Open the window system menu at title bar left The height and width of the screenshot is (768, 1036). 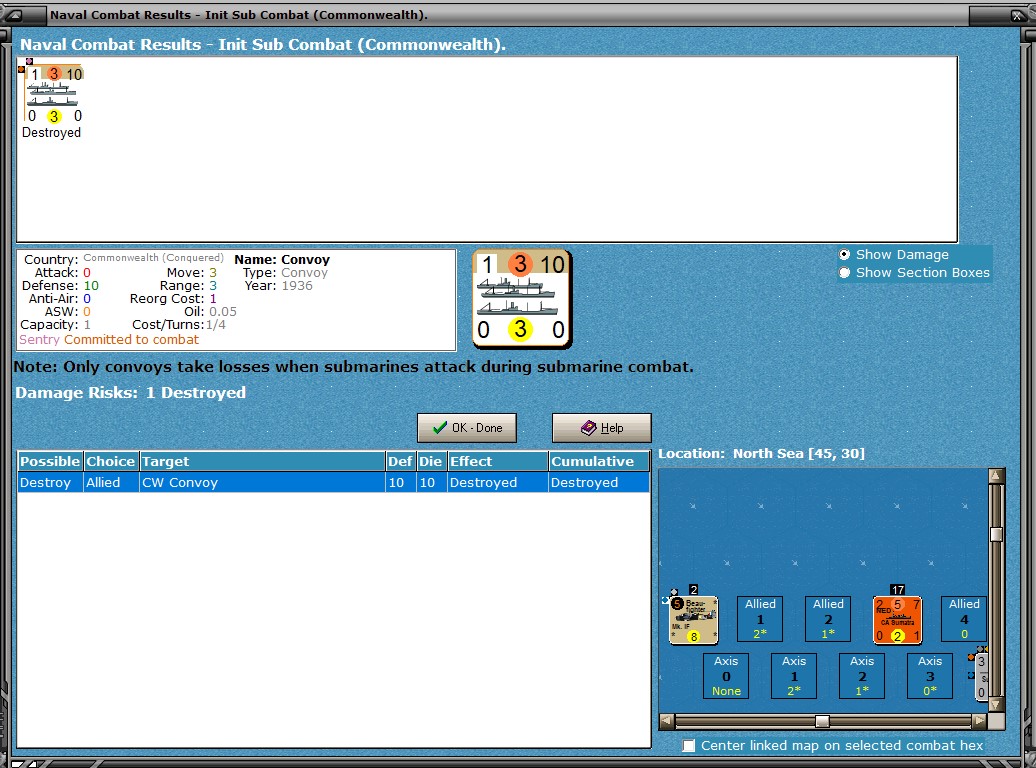pyautogui.click(x=15, y=15)
